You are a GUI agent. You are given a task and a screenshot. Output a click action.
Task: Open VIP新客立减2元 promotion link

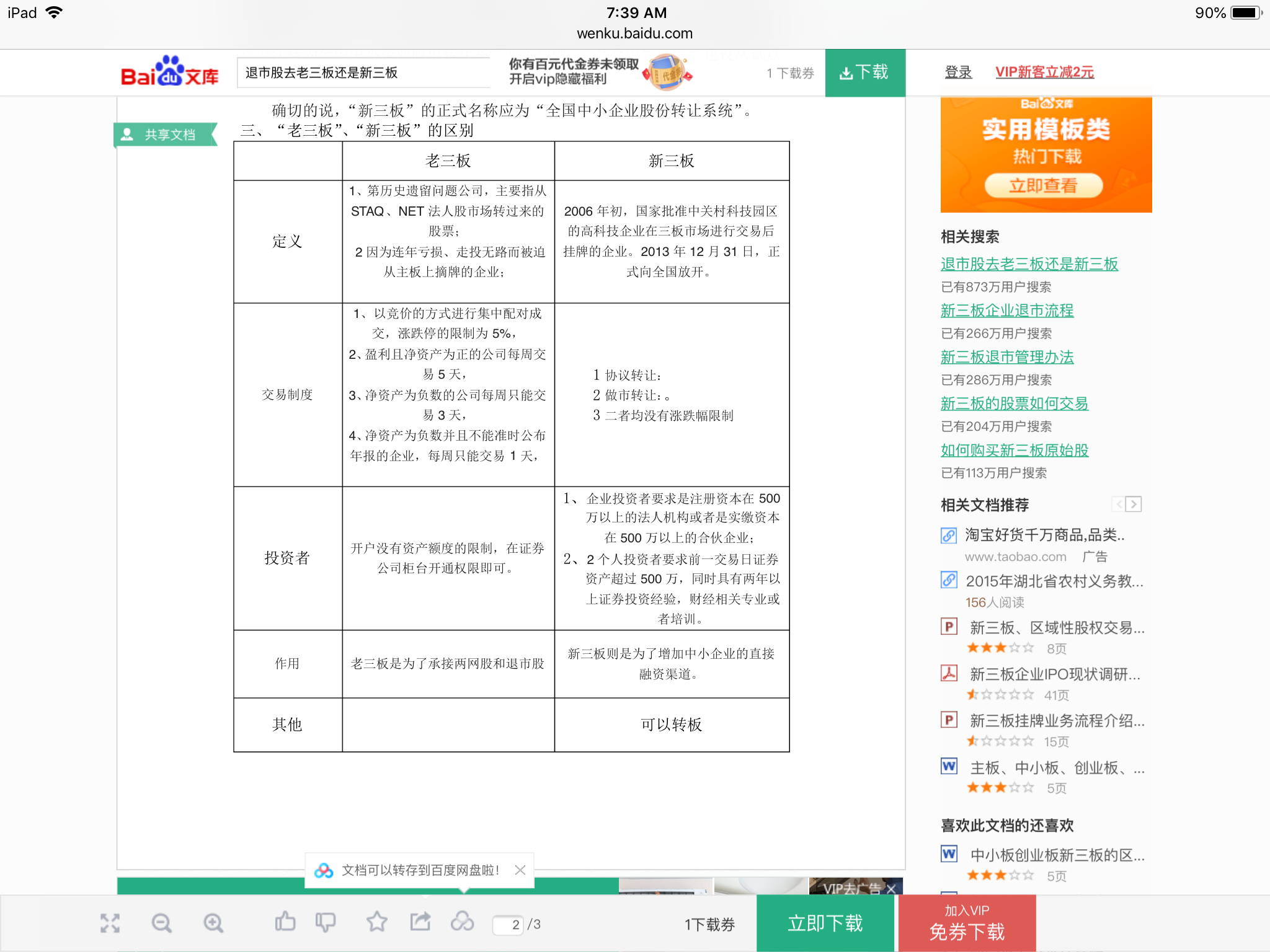1044,72
